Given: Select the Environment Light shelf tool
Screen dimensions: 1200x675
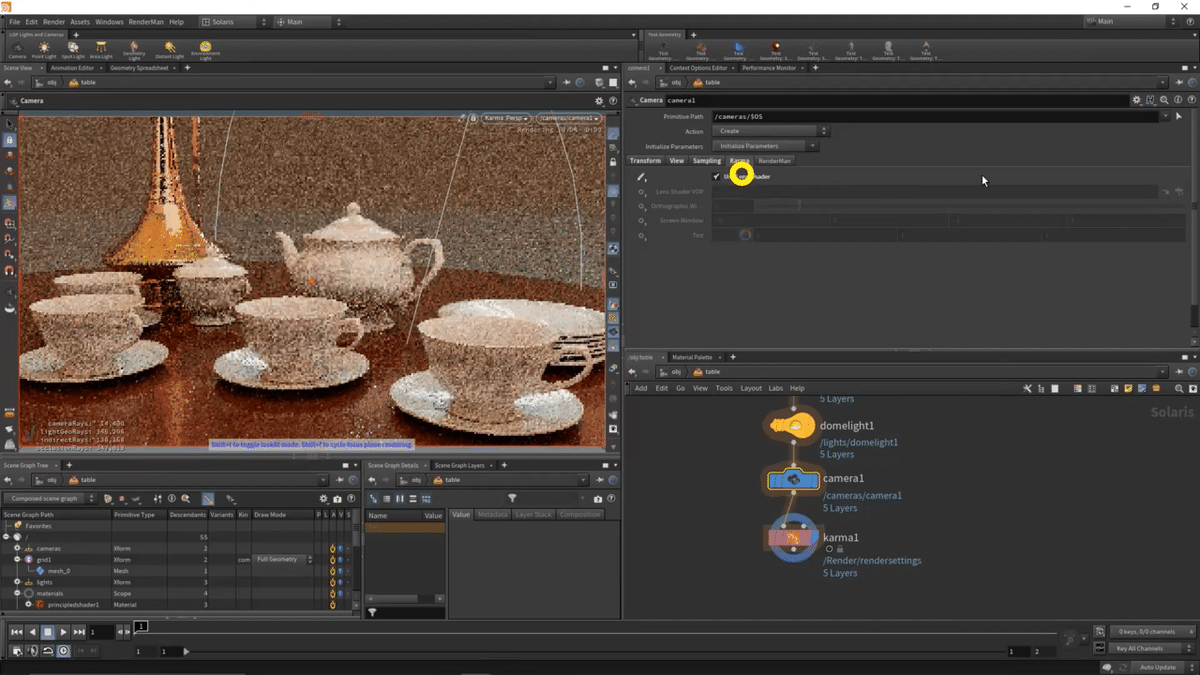Looking at the screenshot, I should [x=205, y=49].
